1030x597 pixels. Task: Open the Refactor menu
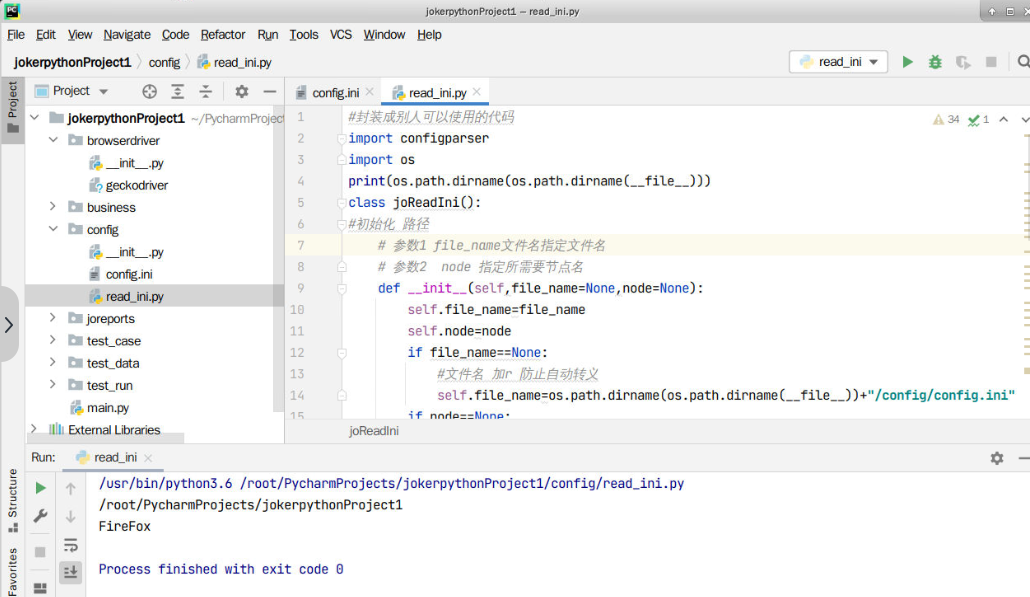pyautogui.click(x=223, y=35)
